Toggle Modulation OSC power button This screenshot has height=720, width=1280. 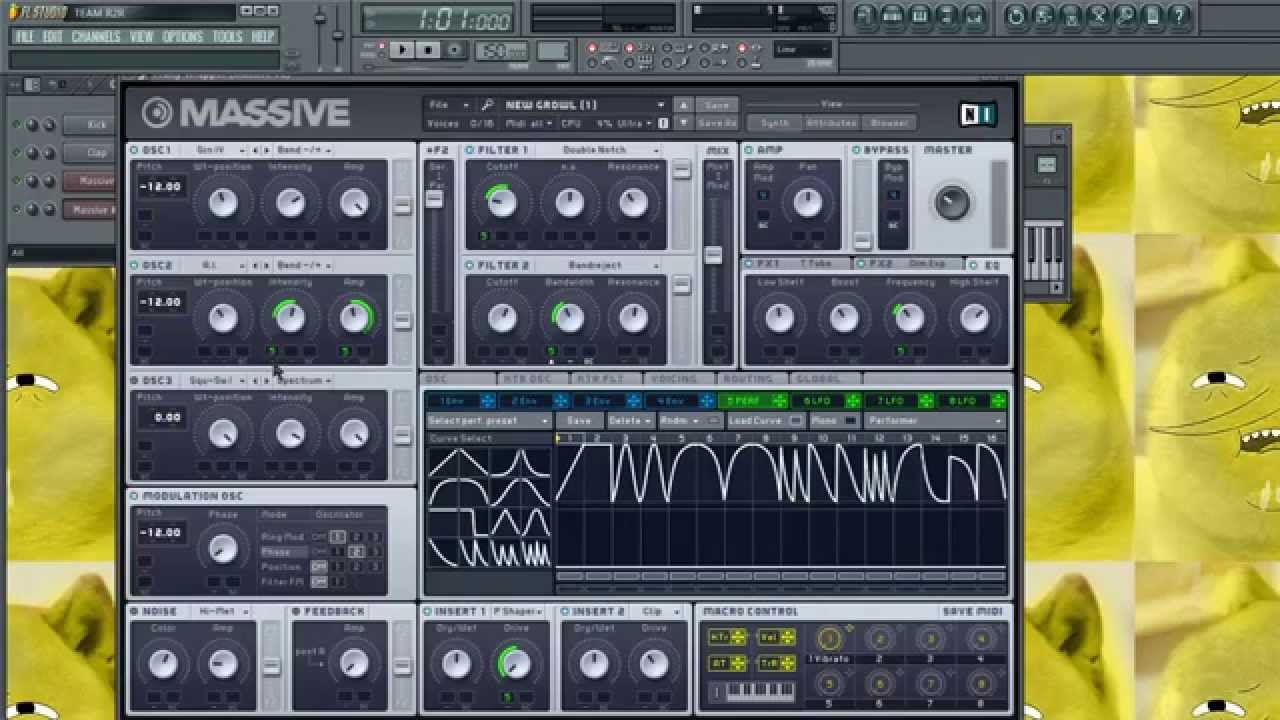(x=134, y=496)
